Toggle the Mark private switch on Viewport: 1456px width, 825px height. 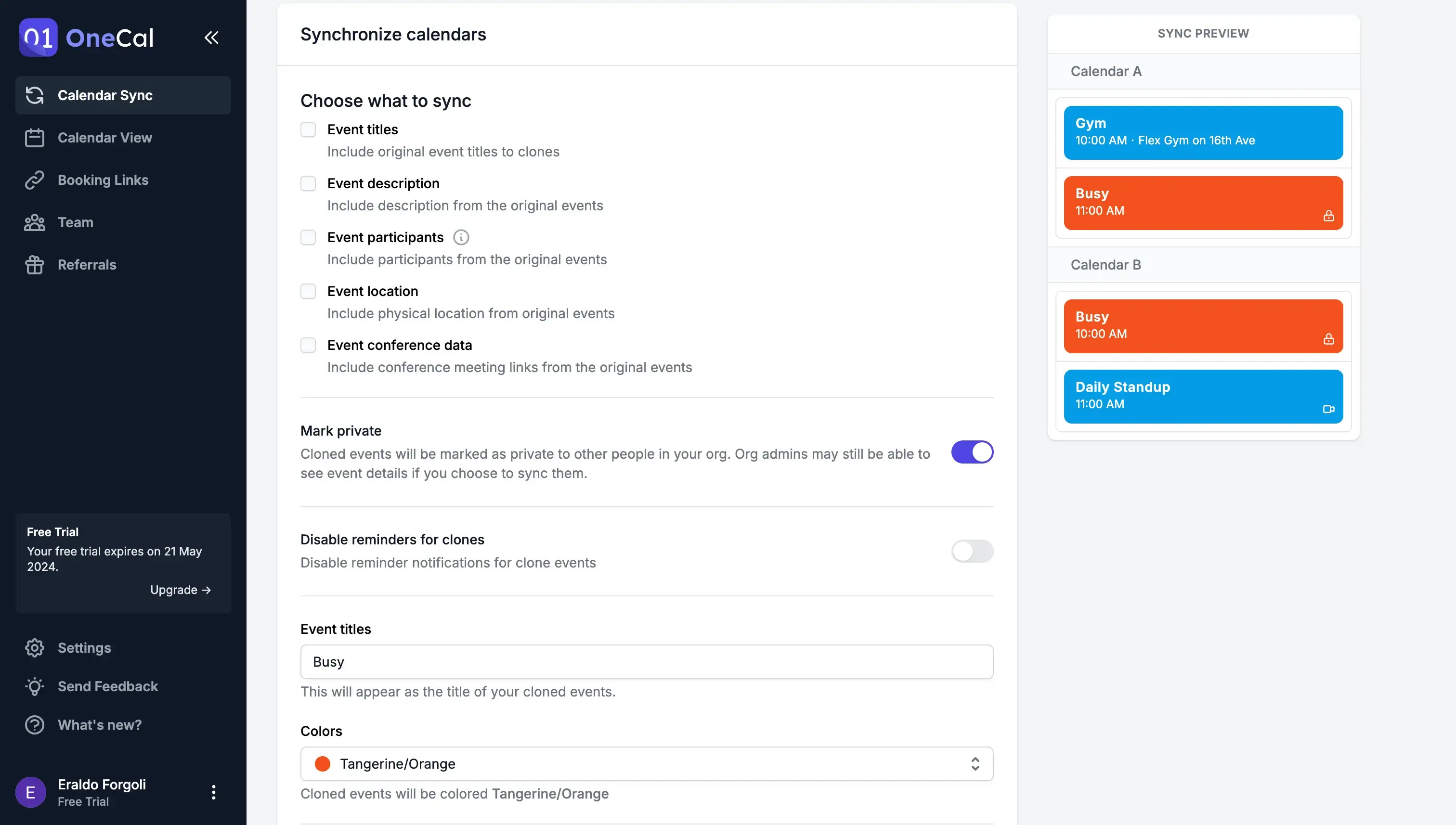[972, 453]
